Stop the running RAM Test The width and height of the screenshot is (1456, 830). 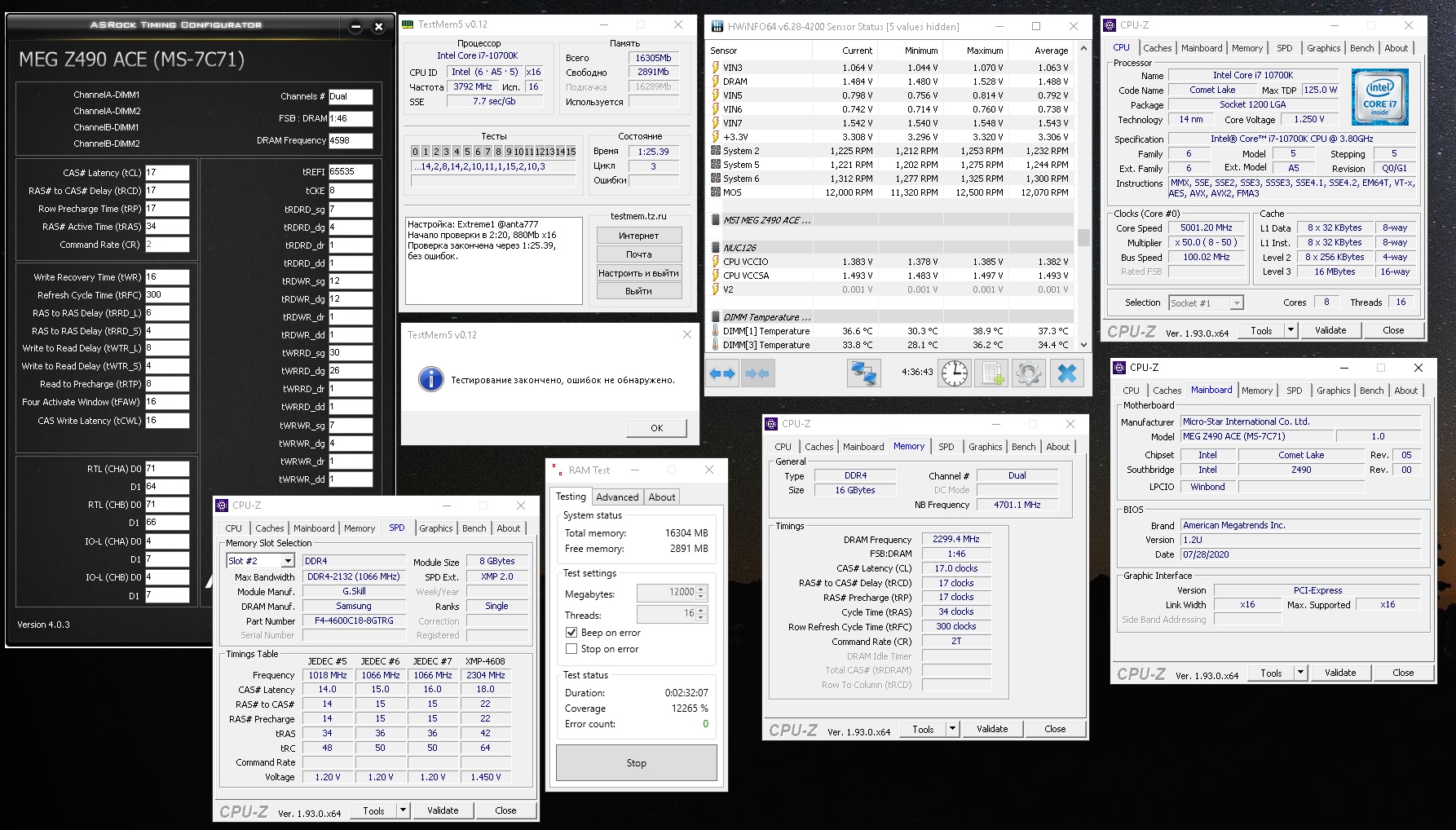click(x=637, y=763)
